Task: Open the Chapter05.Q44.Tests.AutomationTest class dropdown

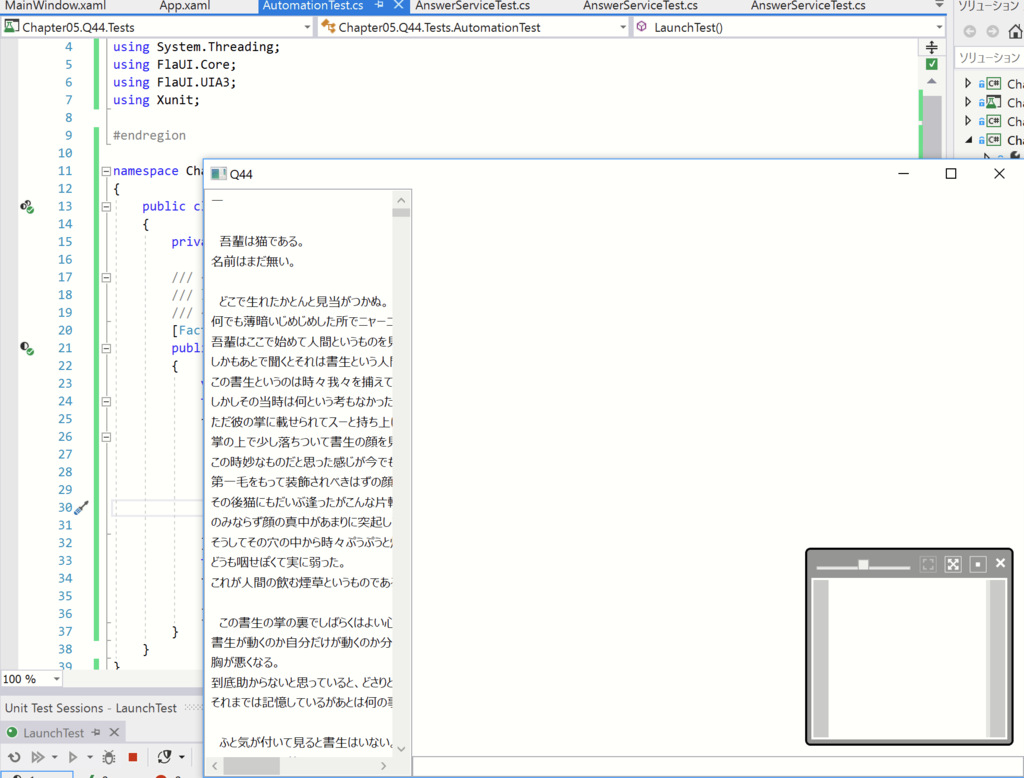Action: point(622,27)
